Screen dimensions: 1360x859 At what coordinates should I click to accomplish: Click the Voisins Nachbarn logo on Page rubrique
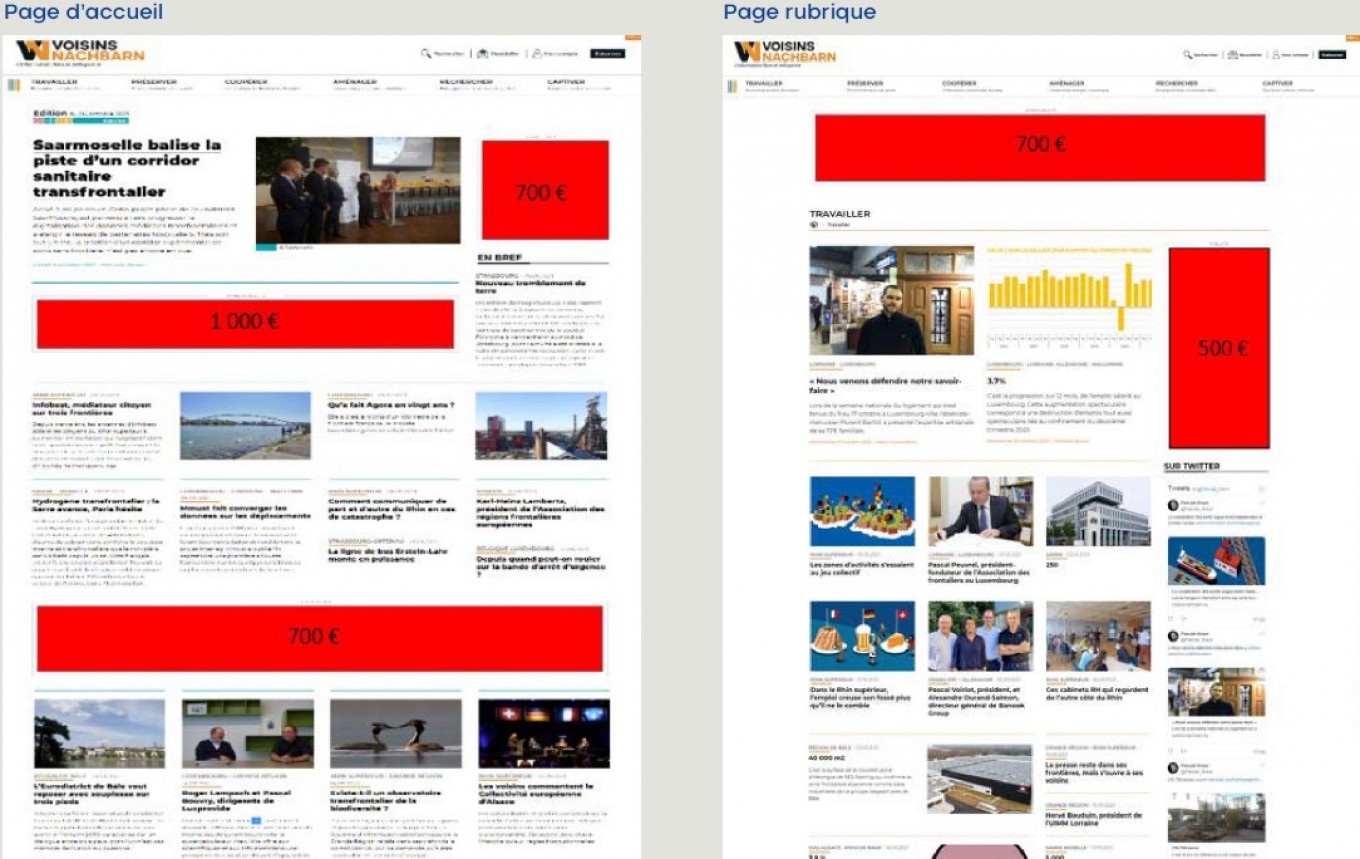click(785, 52)
